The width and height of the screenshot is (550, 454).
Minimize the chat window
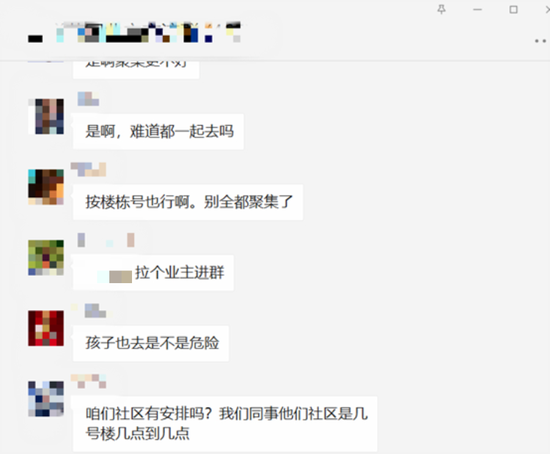(x=477, y=9)
